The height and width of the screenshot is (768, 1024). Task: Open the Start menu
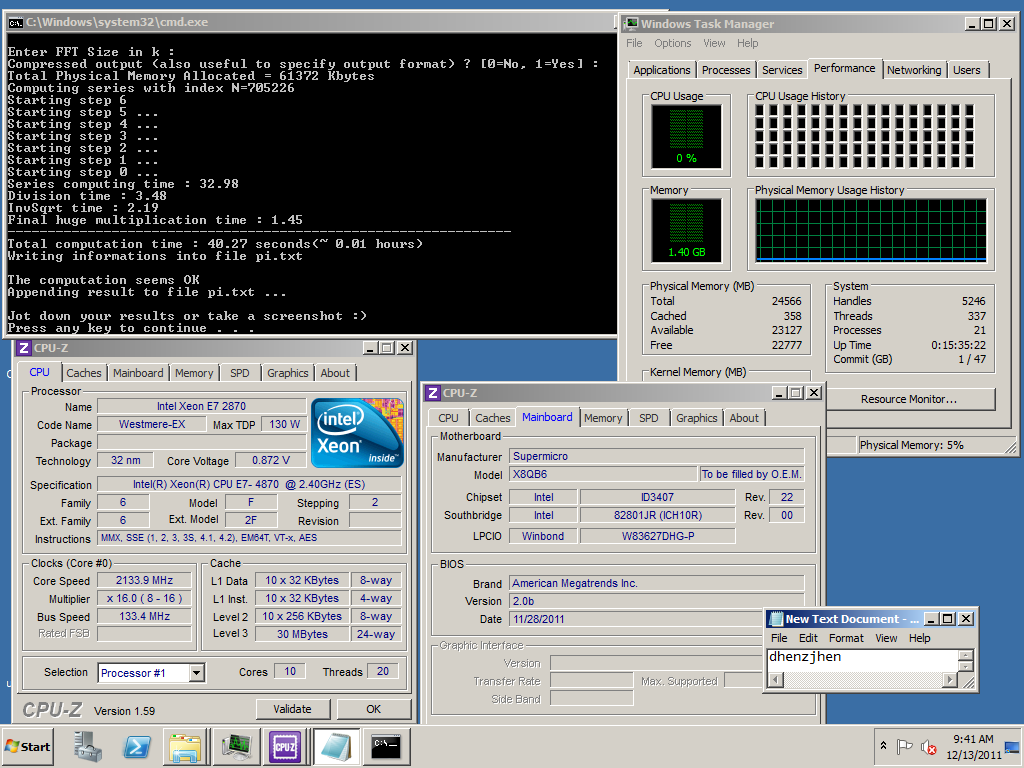tap(27, 746)
